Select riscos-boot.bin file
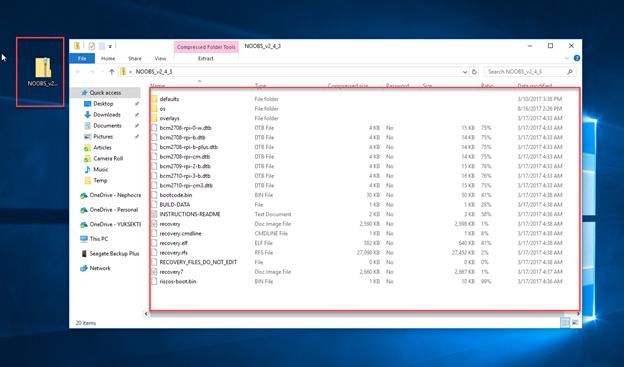The image size is (624, 367). [178, 281]
